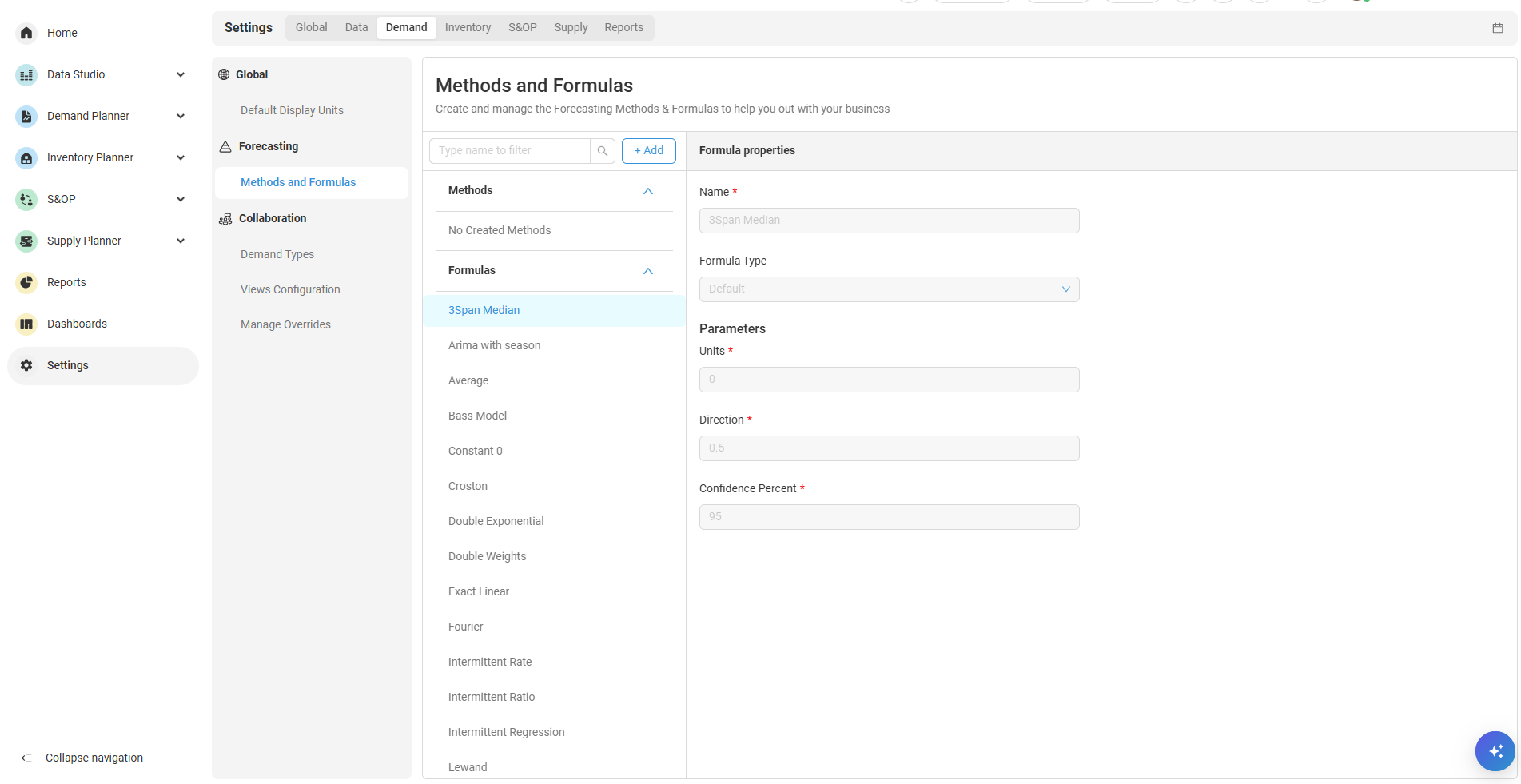Click the Inventory Planner sidebar icon

pyautogui.click(x=26, y=157)
